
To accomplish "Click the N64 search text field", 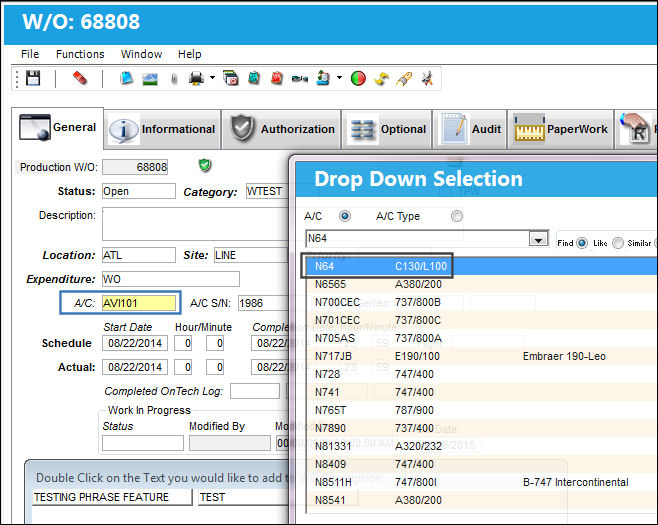I will 417,239.
